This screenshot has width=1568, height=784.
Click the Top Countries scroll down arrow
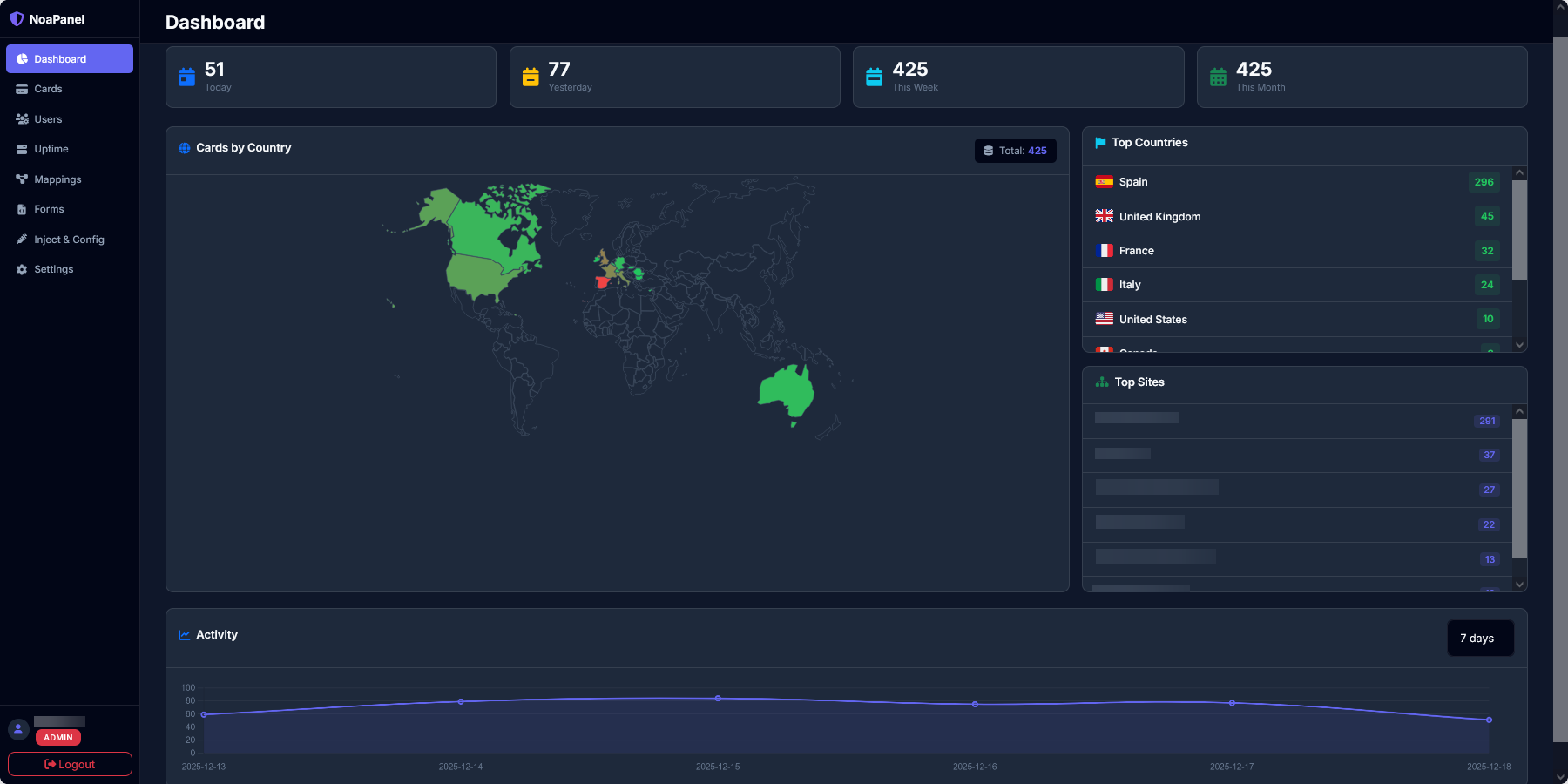point(1519,345)
